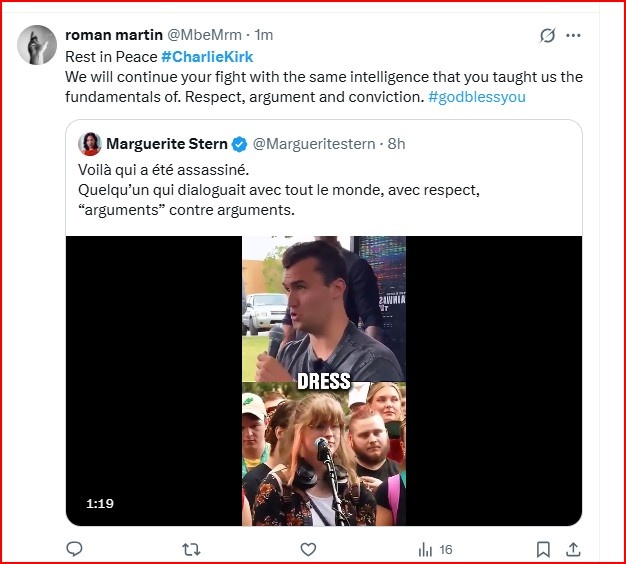This screenshot has width=626, height=564.
Task: View analytics showing 16 views
Action: click(435, 549)
